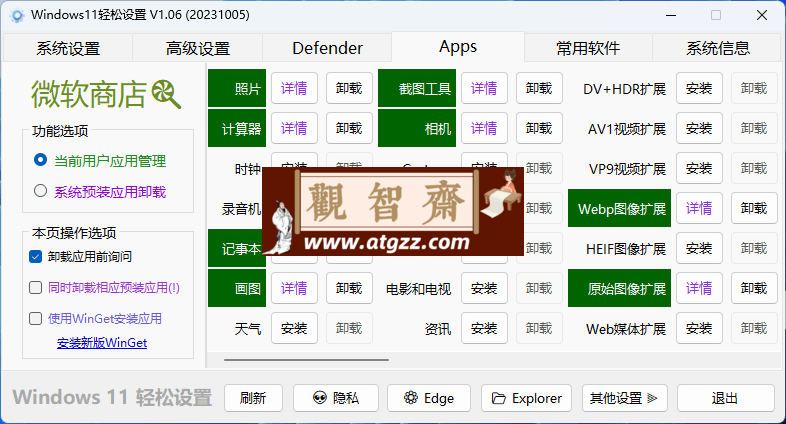Click the 刷新 refresh button
Viewport: 786px width, 424px height.
point(253,398)
